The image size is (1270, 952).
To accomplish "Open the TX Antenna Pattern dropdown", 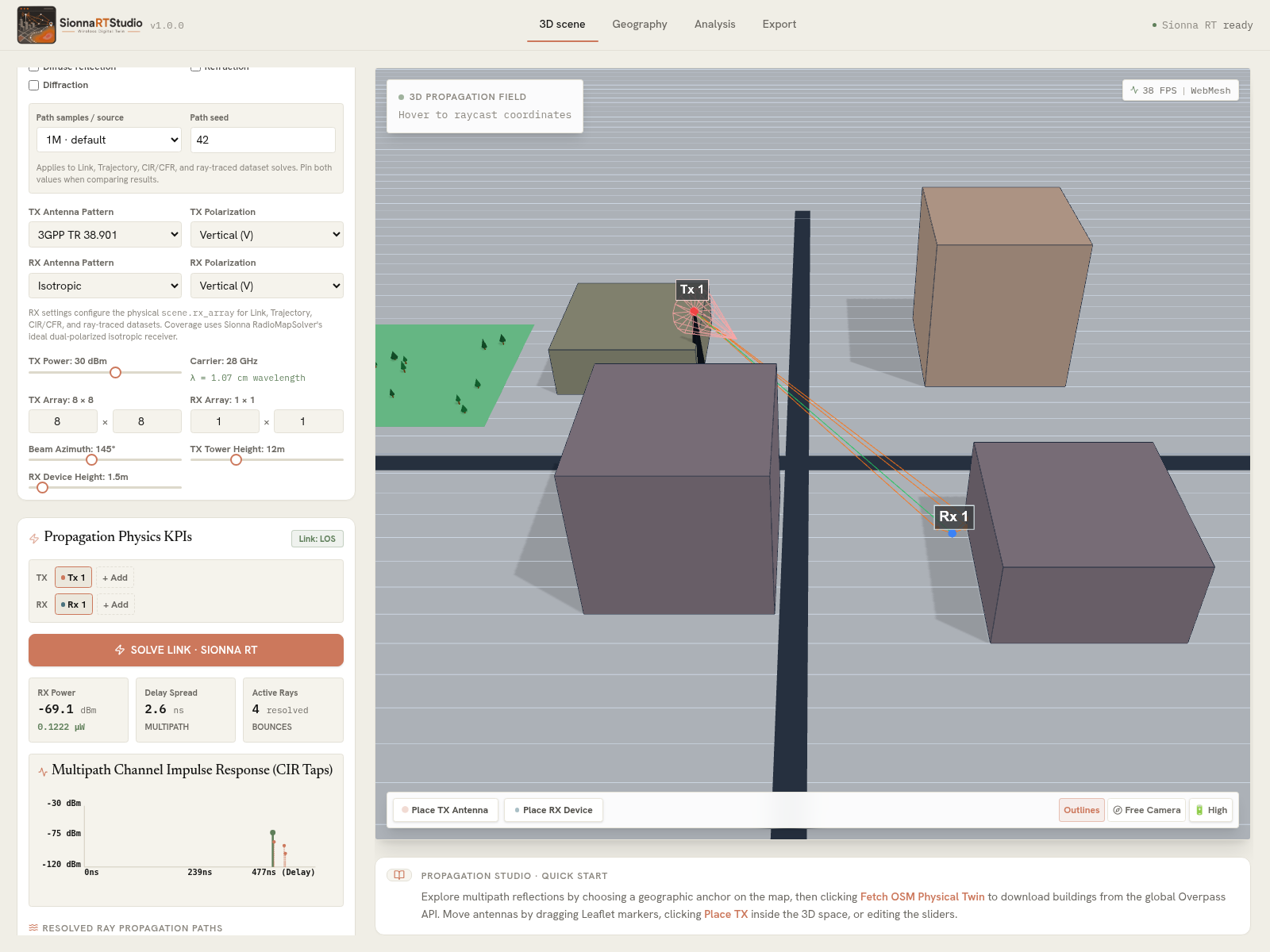I will tap(105, 235).
